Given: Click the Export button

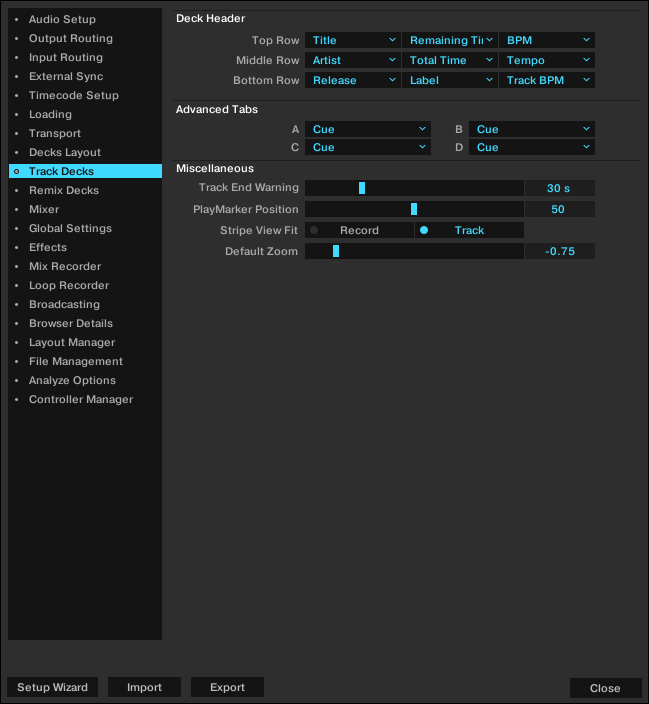Looking at the screenshot, I should point(227,687).
